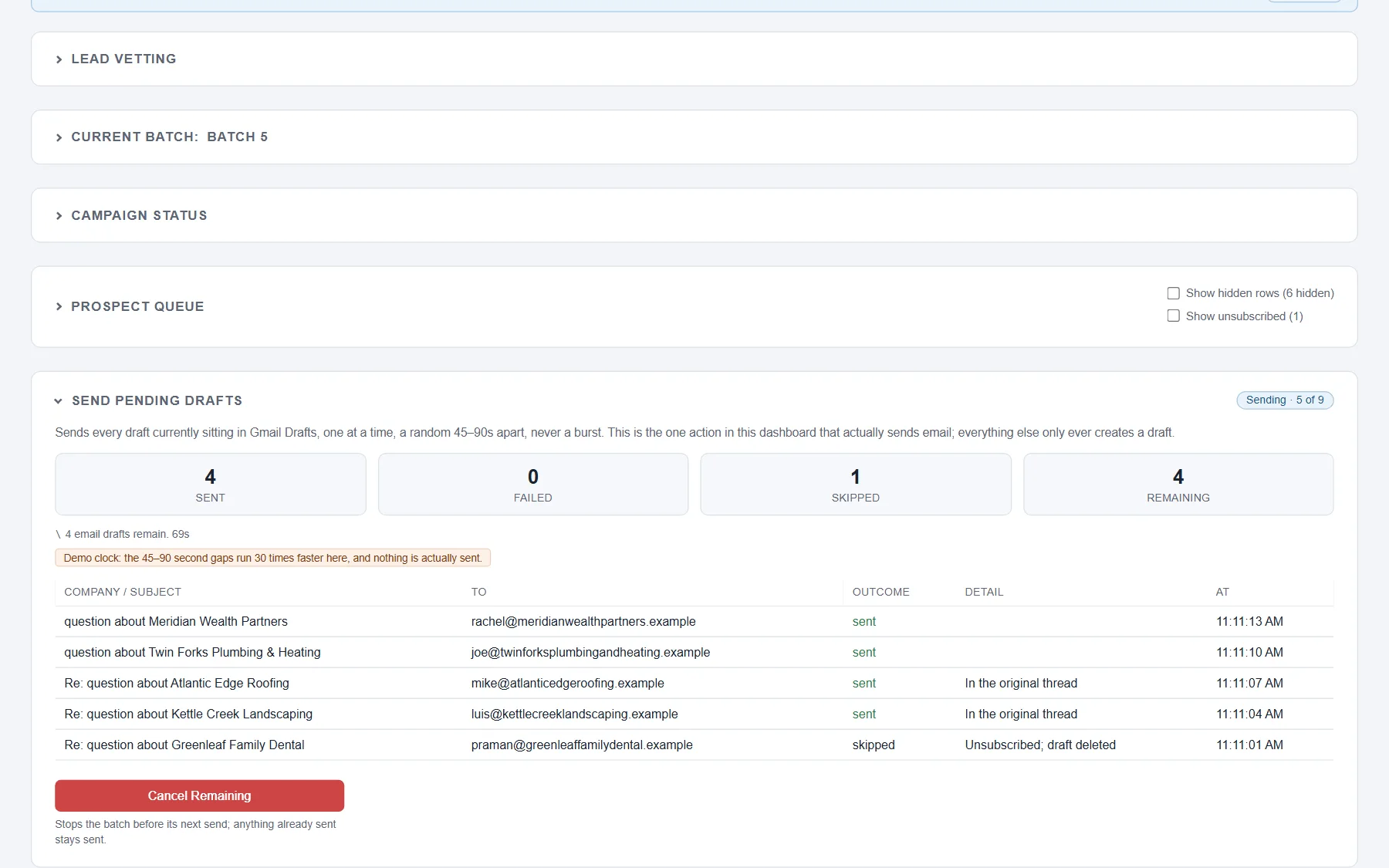
Task: Click the Skipped count card
Action: (856, 485)
